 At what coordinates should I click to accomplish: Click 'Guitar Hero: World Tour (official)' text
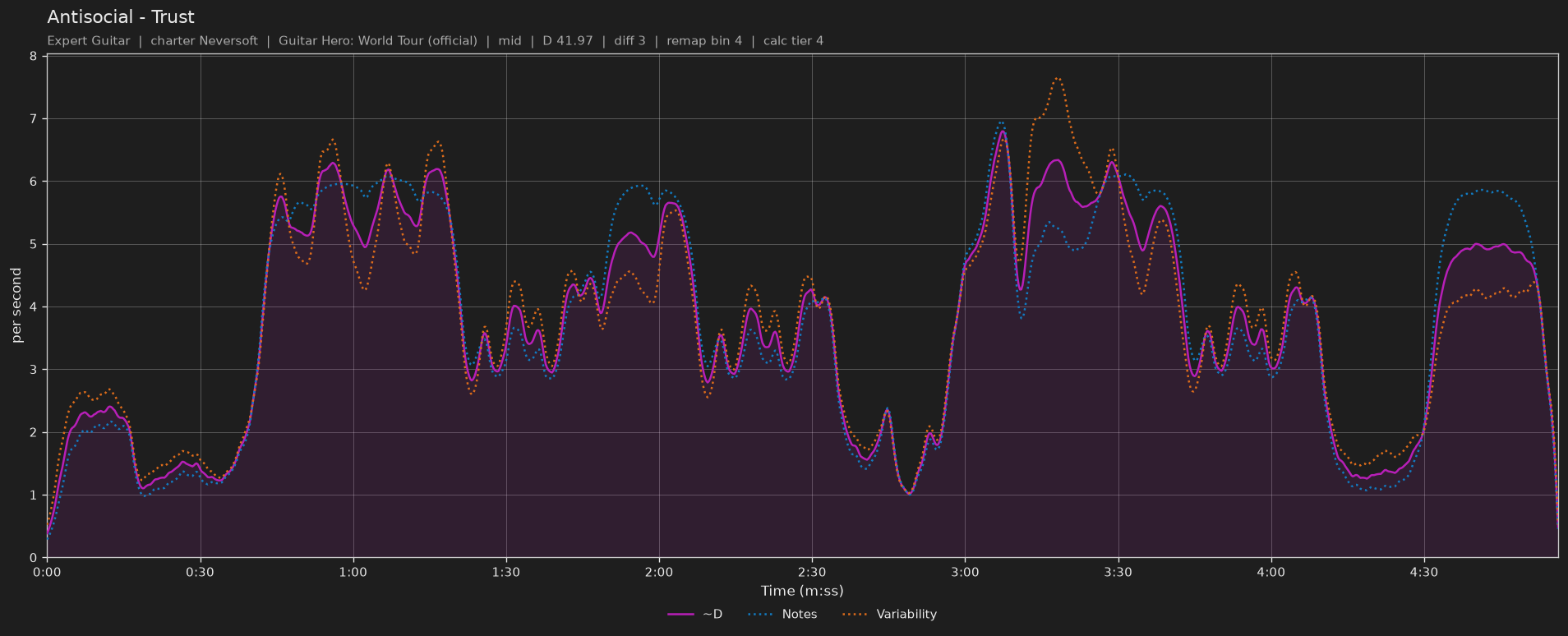pos(378,41)
